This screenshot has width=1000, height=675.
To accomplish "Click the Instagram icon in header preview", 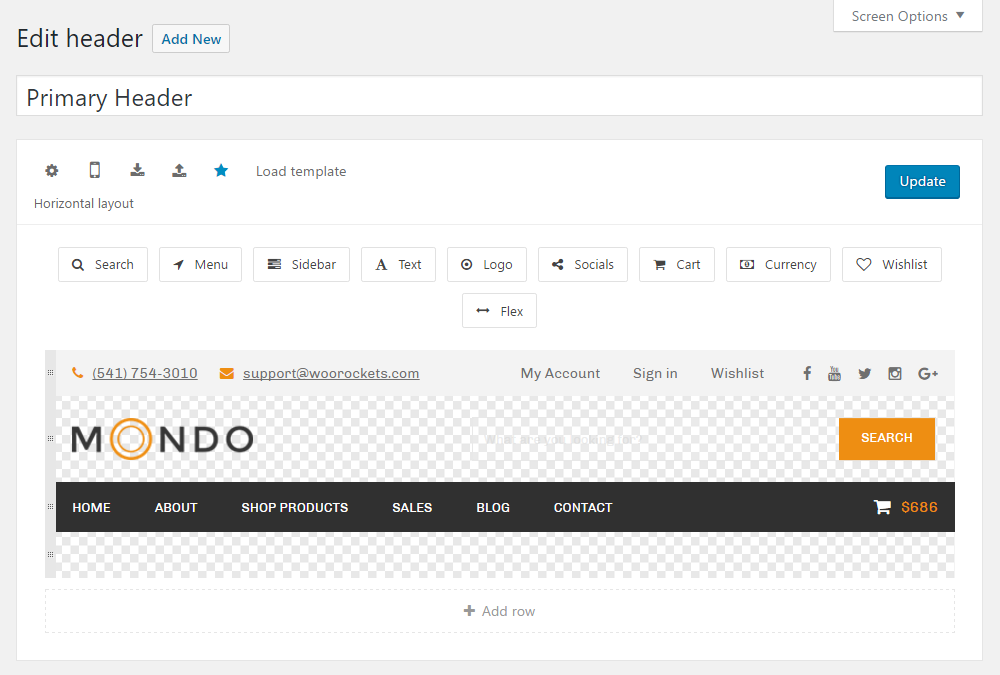I will coord(894,373).
